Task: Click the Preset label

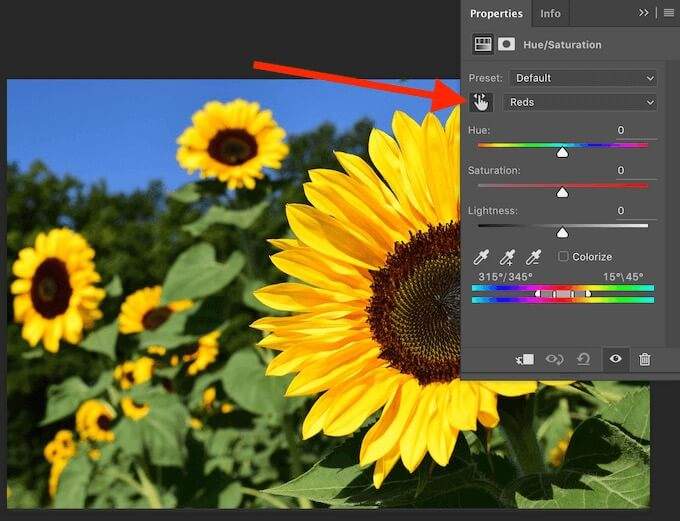Action: click(485, 78)
